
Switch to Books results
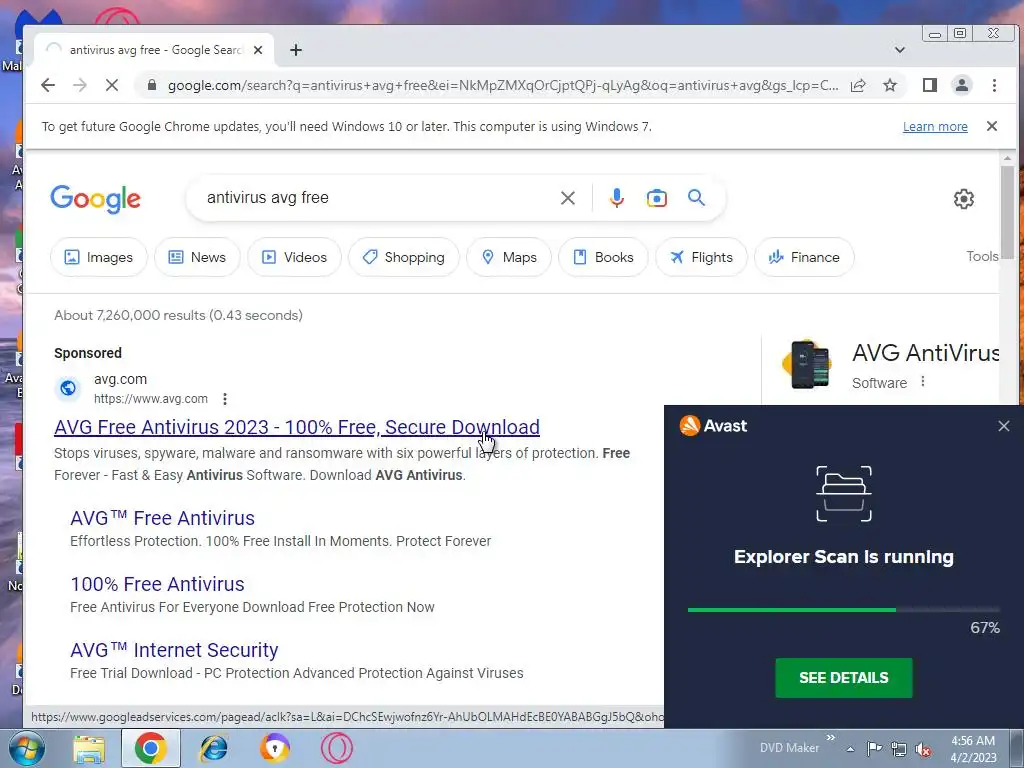pos(603,257)
